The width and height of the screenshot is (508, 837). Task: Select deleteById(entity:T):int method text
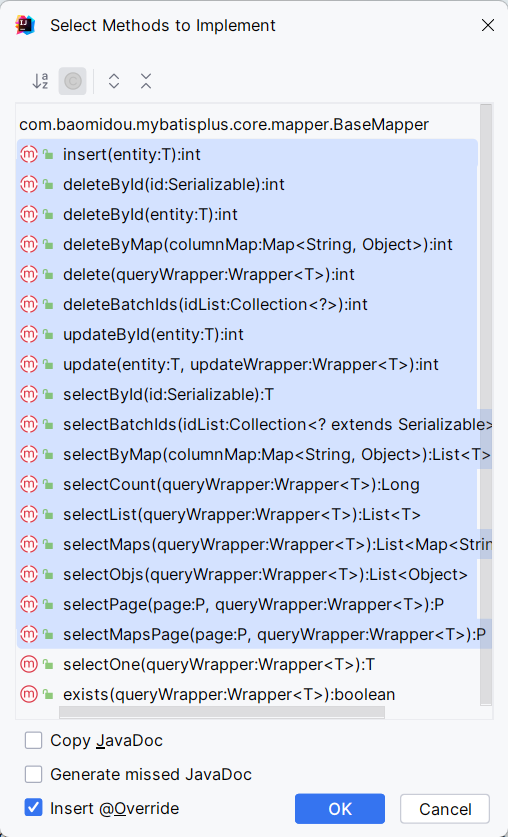tap(150, 215)
